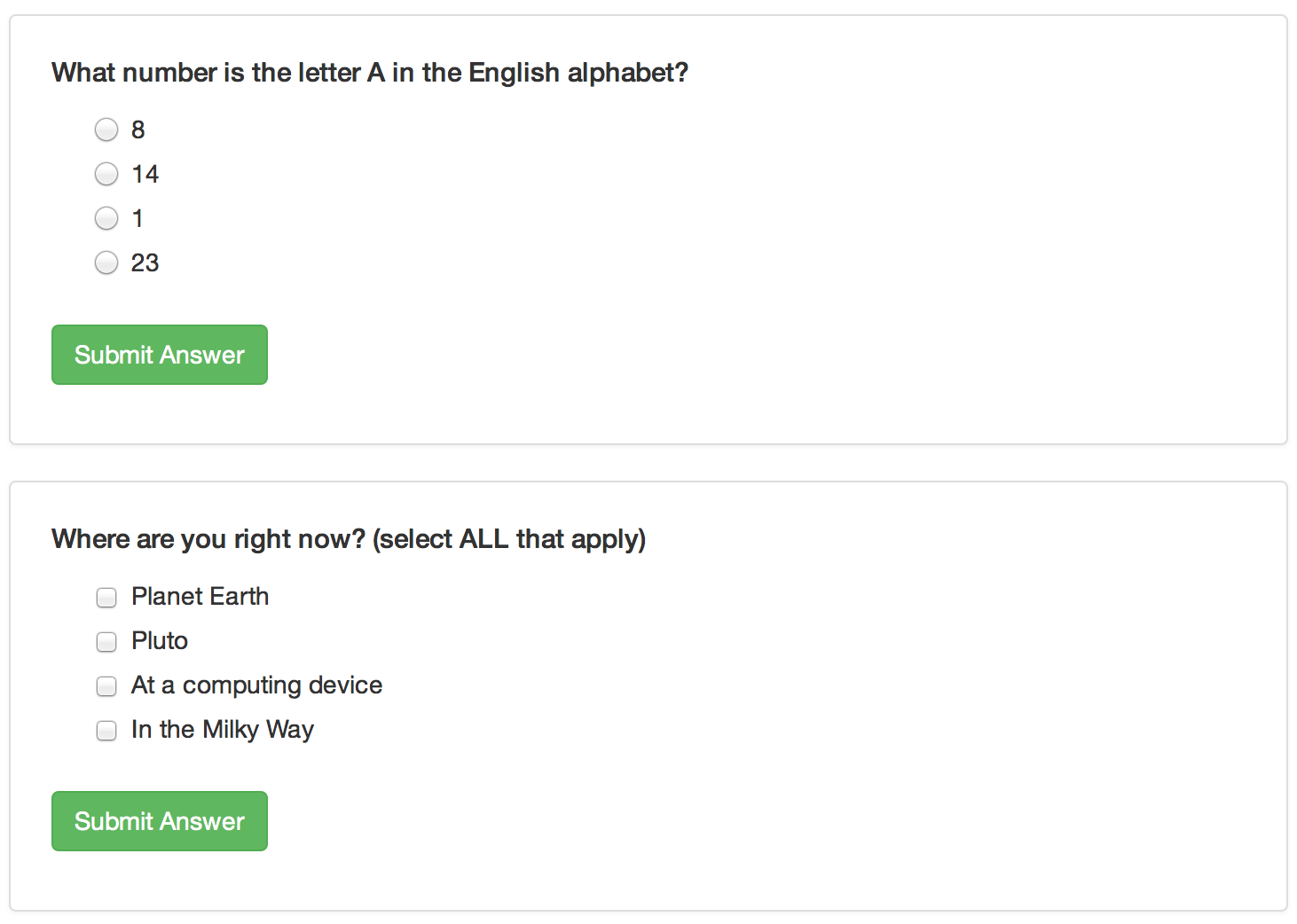Click the "Planet Earth" option label
Screen dimensions: 1297x924
coord(200,597)
